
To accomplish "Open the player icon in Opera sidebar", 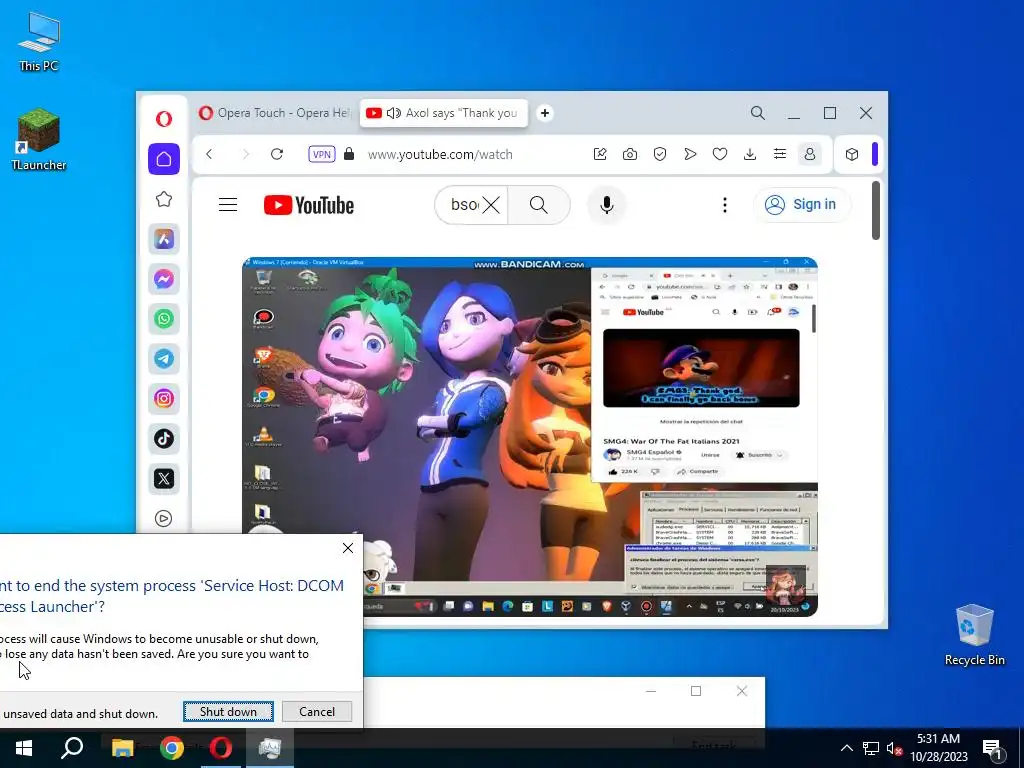I will 164,518.
